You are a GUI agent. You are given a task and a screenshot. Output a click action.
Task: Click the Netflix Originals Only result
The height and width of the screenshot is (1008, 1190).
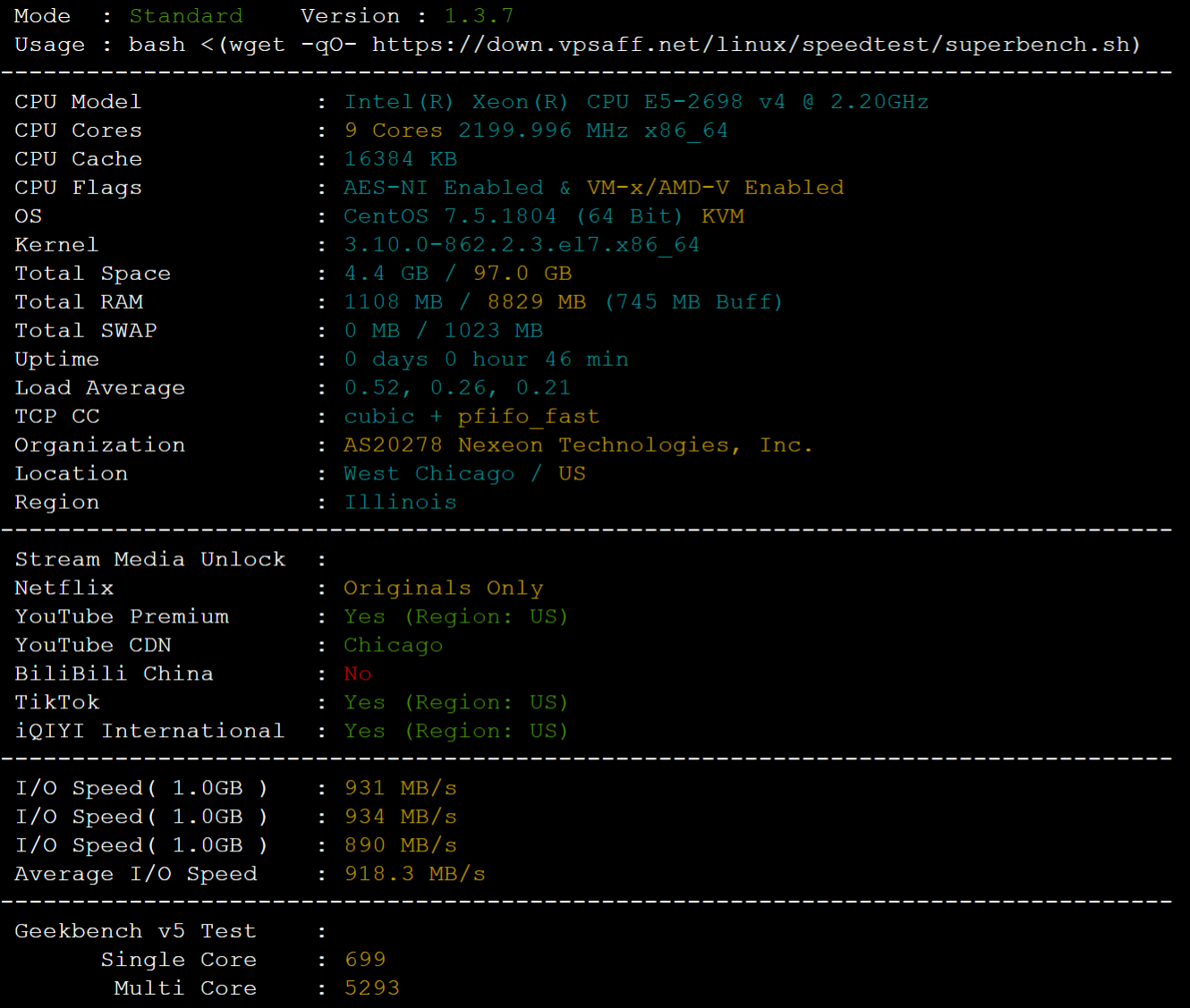click(x=444, y=589)
